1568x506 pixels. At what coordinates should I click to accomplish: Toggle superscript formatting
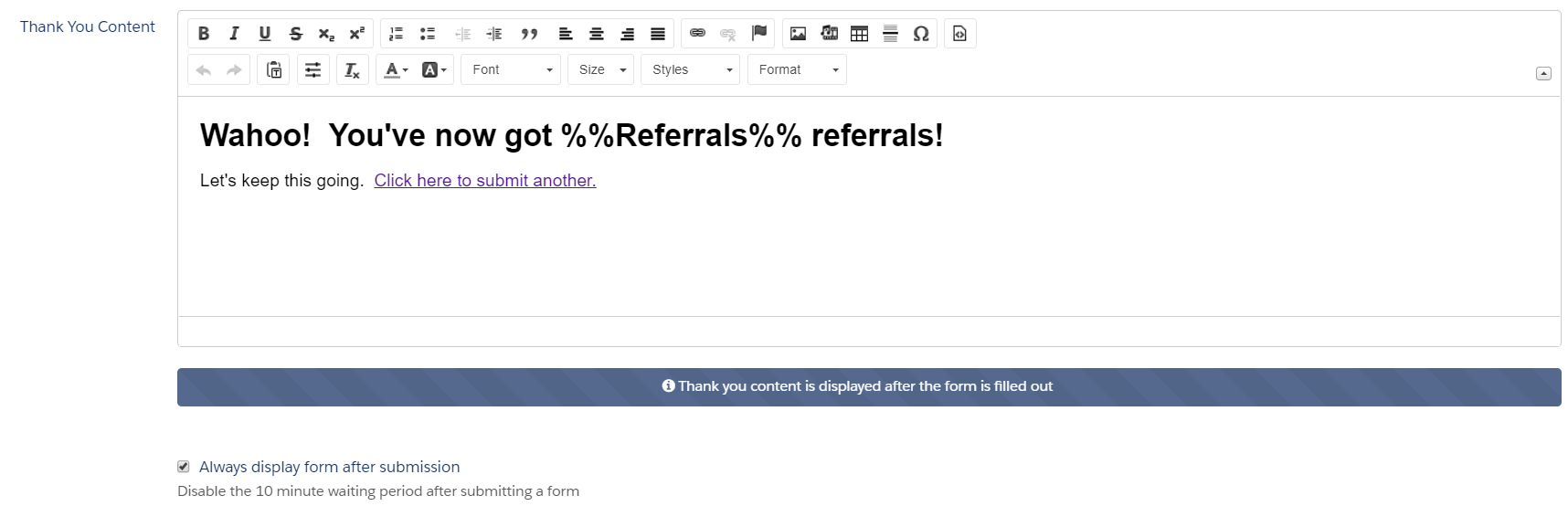click(x=356, y=34)
